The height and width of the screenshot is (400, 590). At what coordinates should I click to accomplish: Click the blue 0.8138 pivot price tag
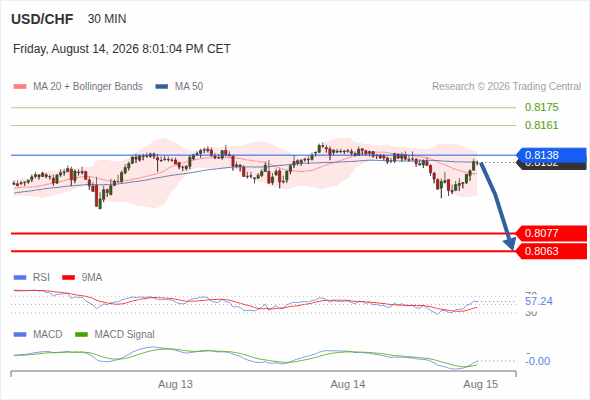[x=551, y=155]
